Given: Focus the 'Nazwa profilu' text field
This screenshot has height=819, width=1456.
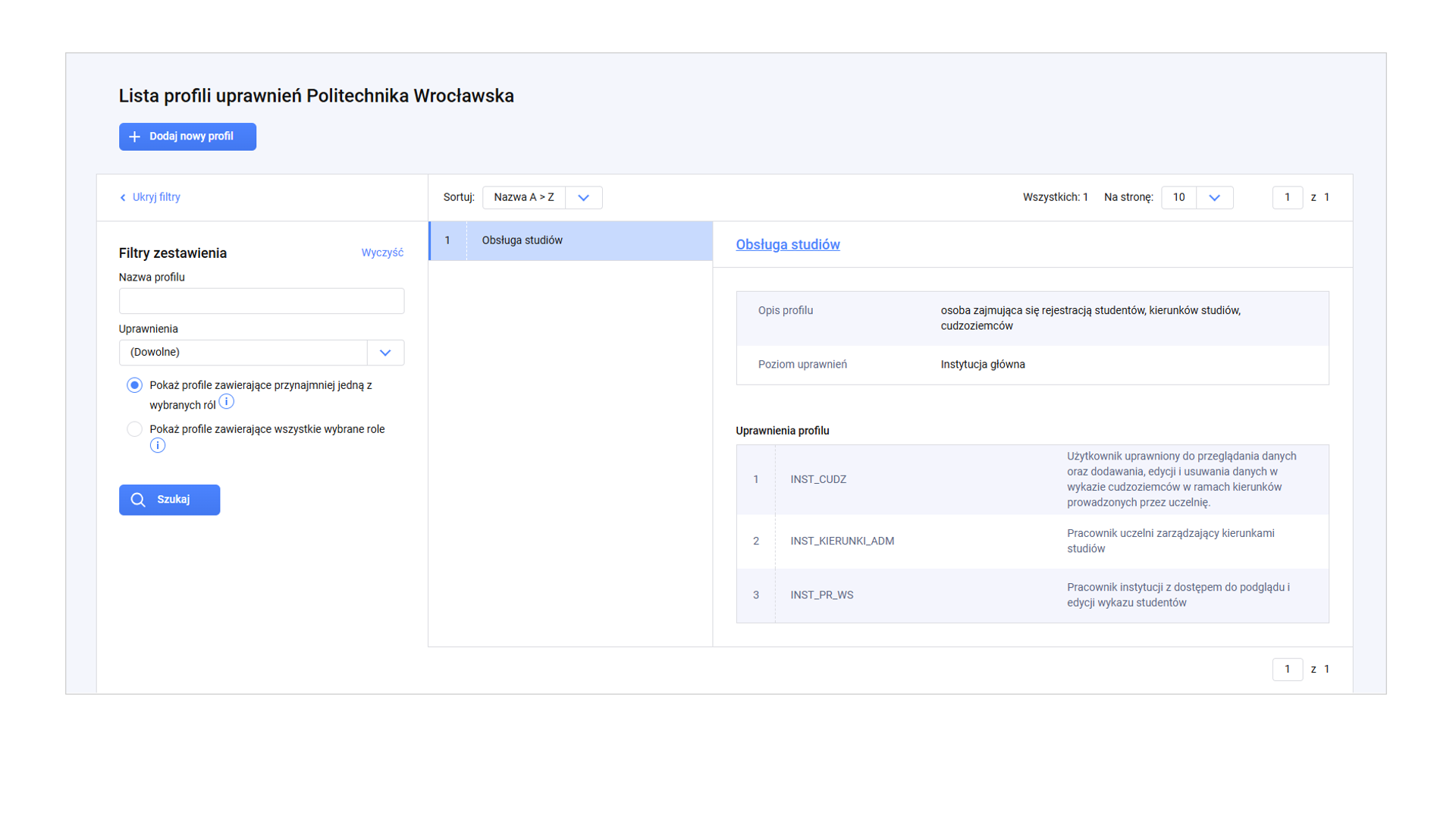Looking at the screenshot, I should coord(262,301).
